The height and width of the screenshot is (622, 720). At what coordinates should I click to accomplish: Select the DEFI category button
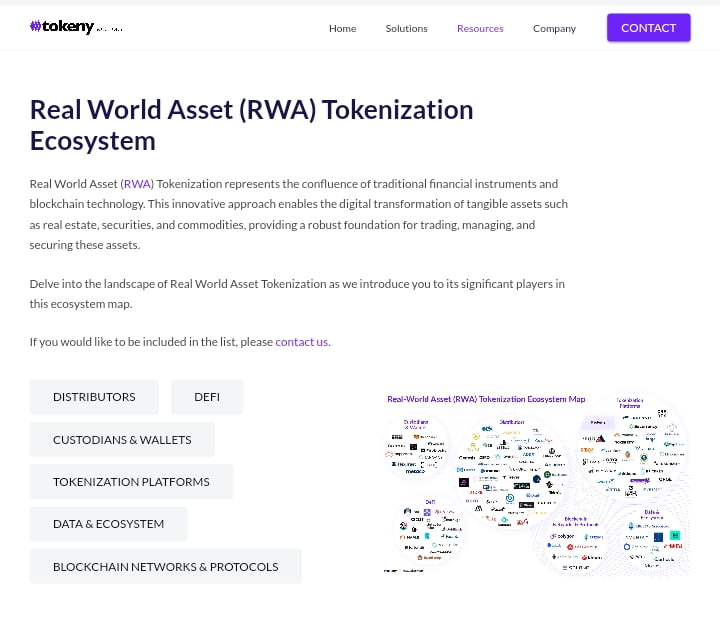pyautogui.click(x=207, y=397)
